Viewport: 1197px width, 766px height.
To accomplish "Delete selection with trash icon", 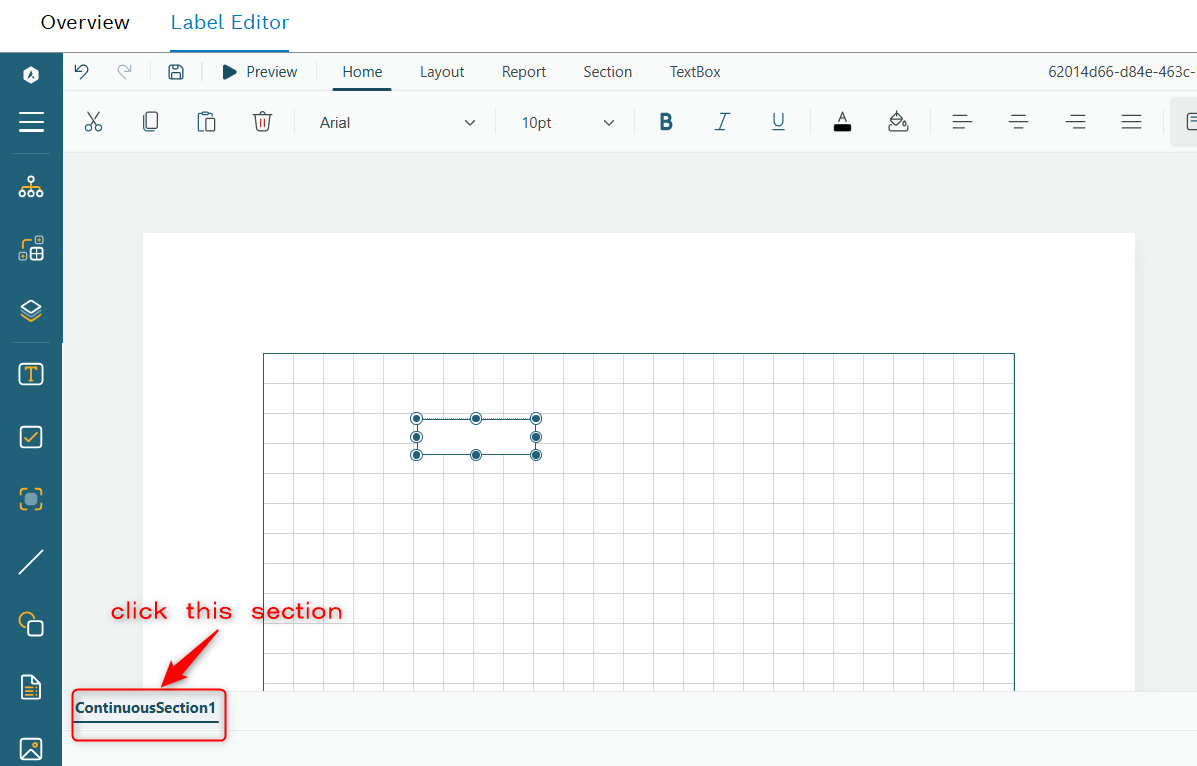I will coord(262,122).
